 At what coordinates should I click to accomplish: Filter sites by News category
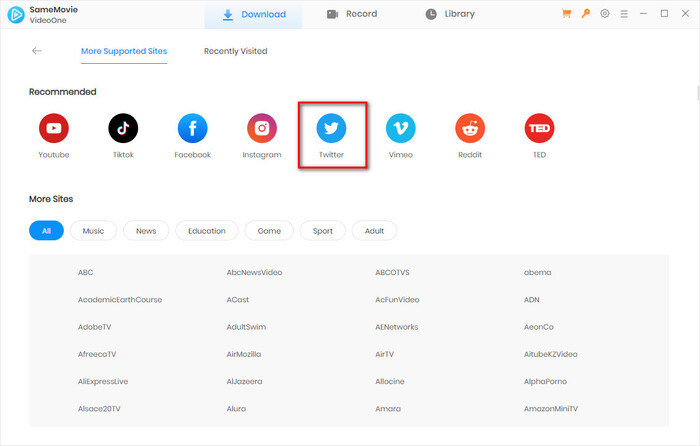click(146, 230)
